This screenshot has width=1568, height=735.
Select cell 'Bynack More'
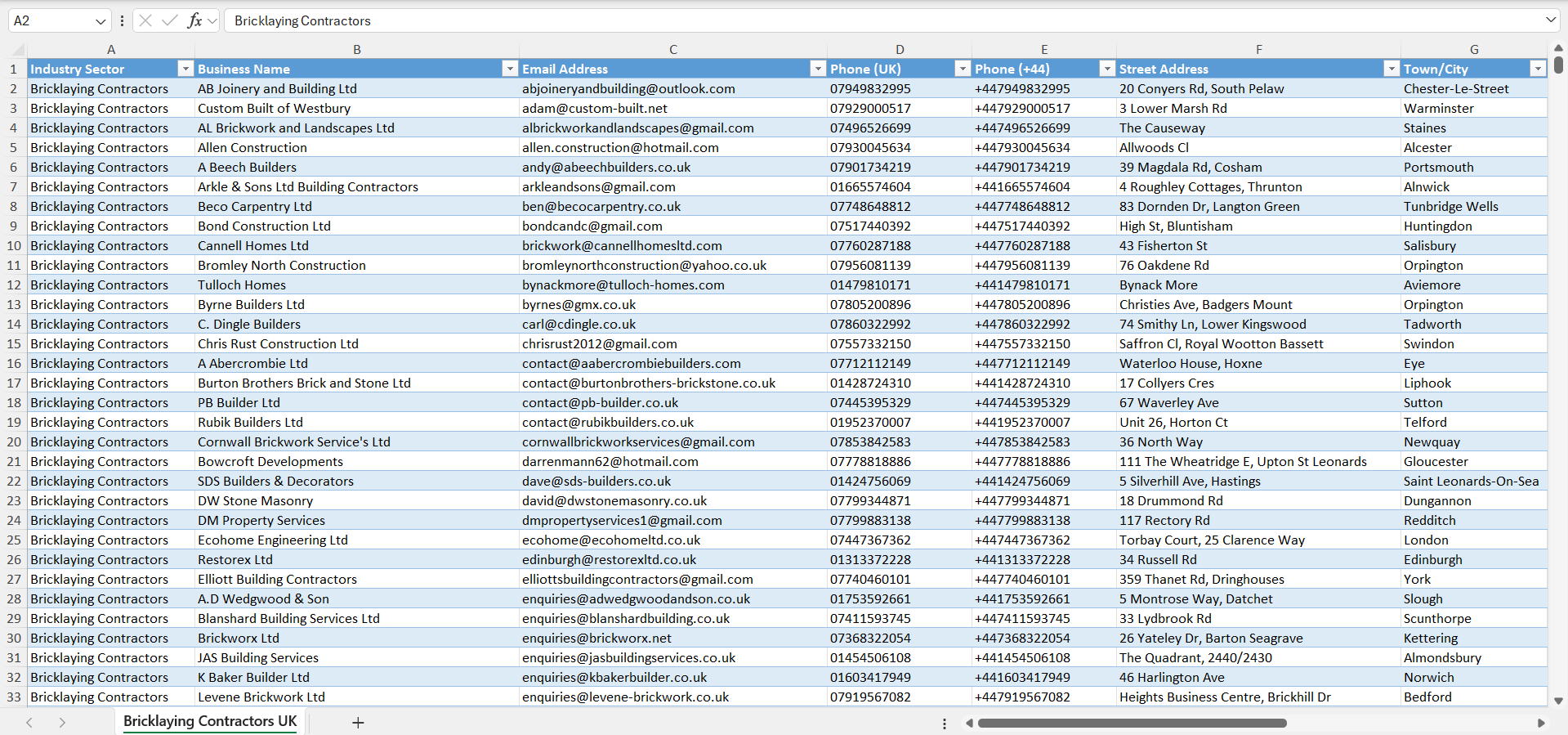(1258, 285)
